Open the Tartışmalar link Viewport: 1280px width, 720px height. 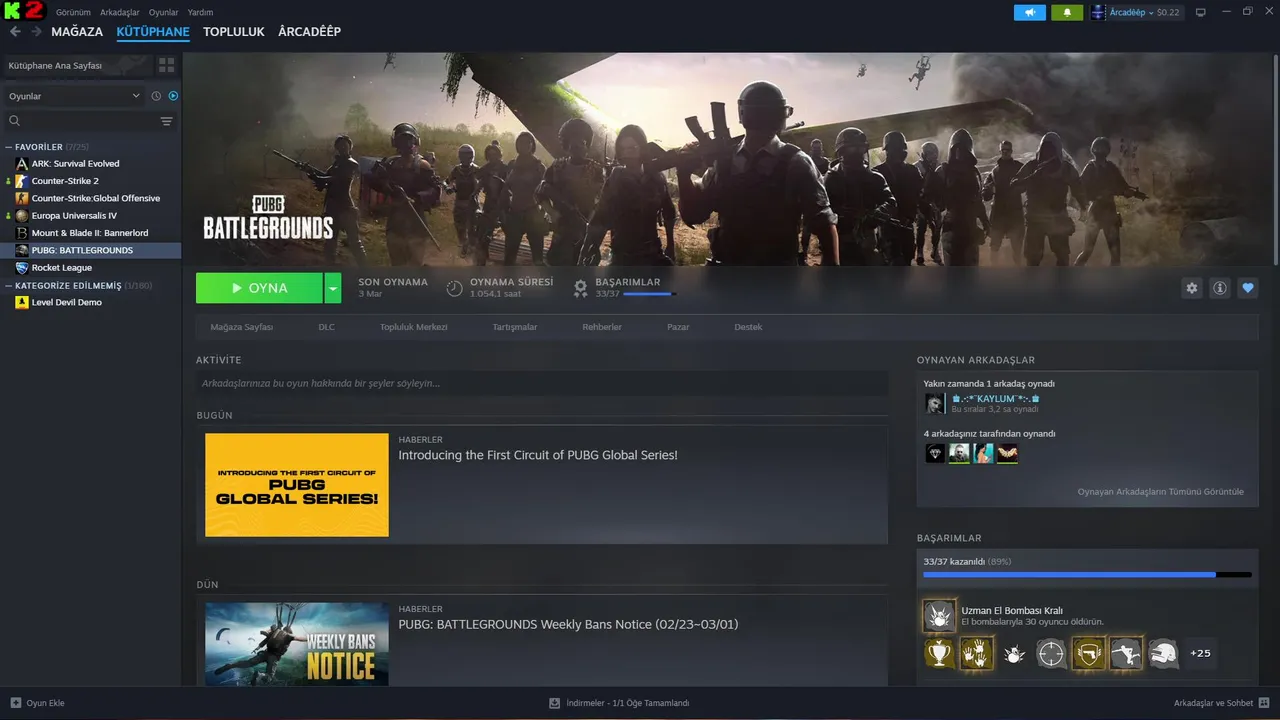515,327
